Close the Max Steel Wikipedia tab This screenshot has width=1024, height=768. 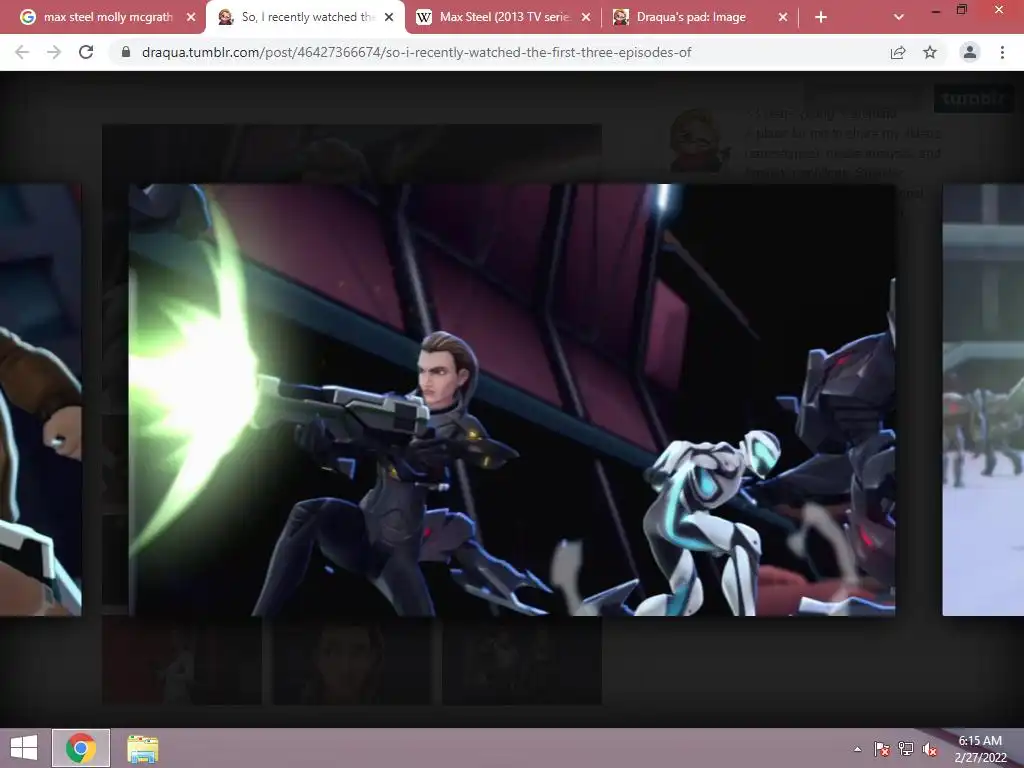(x=586, y=17)
